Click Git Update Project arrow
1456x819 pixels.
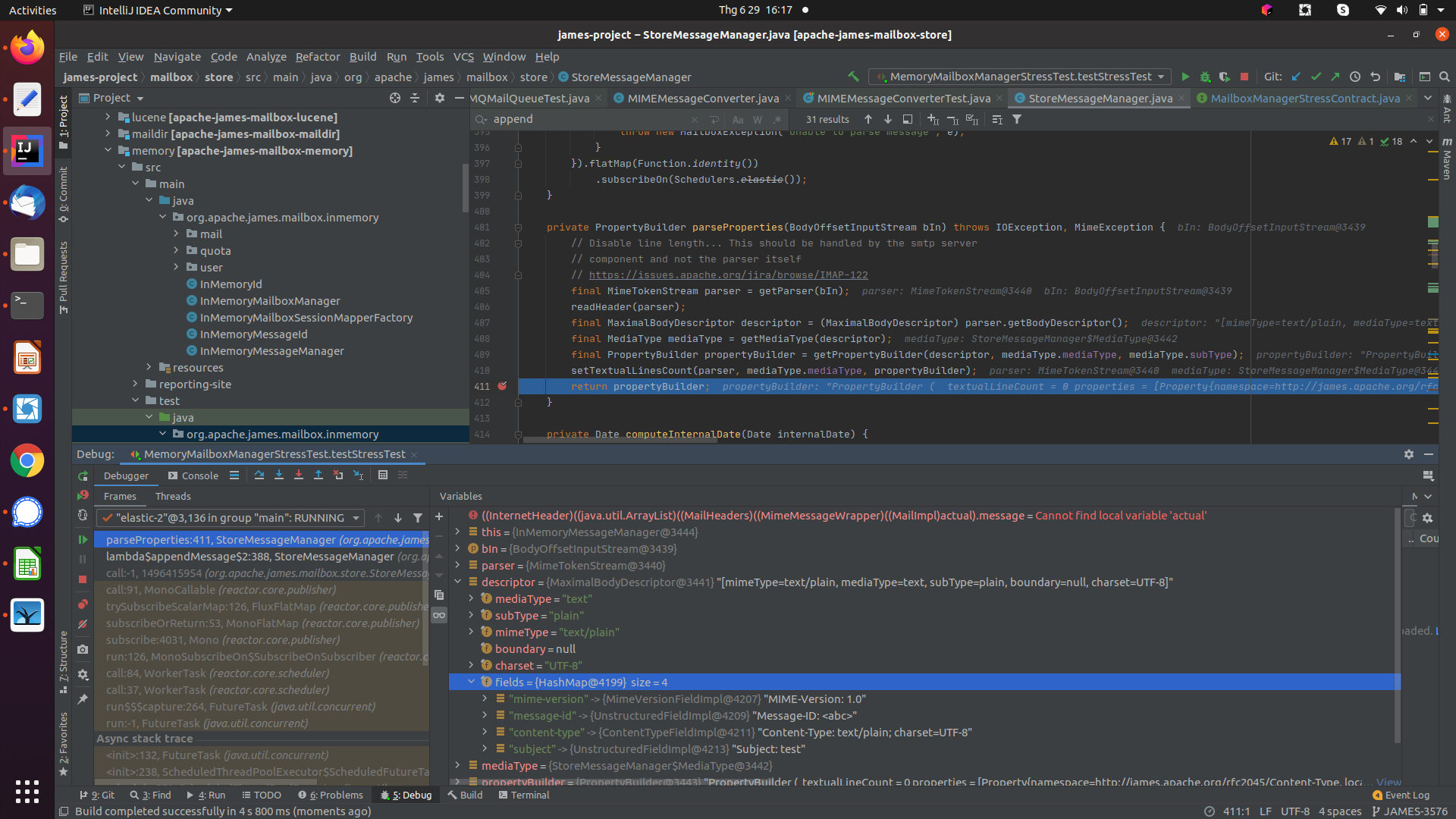pos(1296,77)
